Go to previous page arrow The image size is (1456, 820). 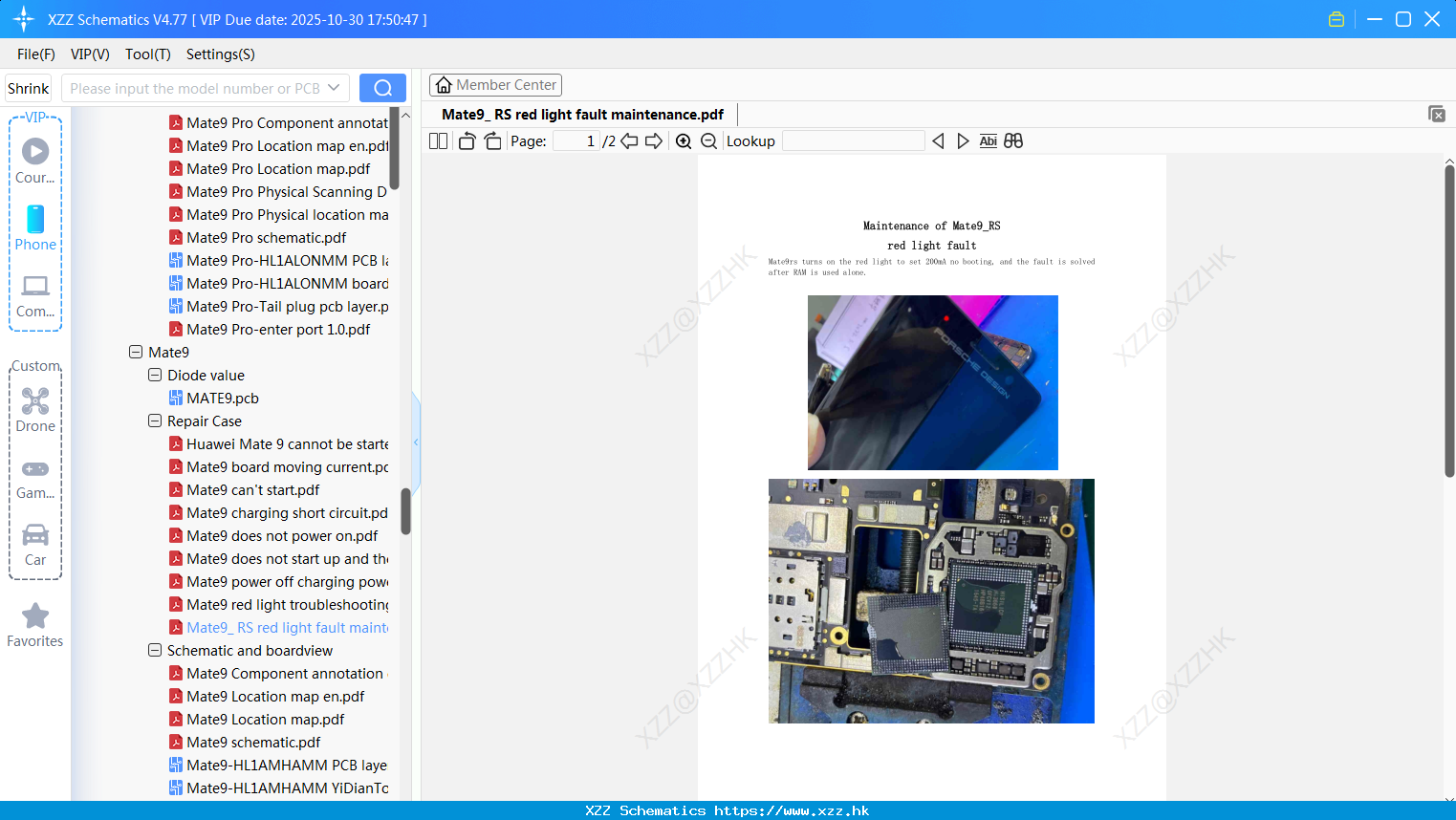629,140
